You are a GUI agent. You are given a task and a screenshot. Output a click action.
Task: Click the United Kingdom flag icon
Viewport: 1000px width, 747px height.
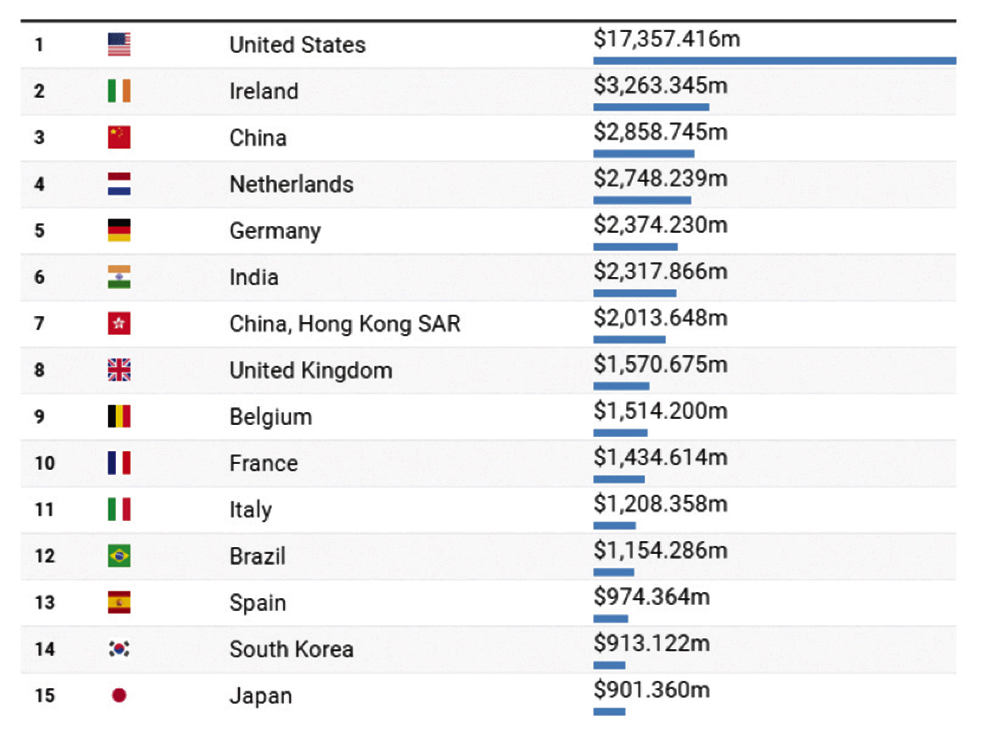[119, 370]
